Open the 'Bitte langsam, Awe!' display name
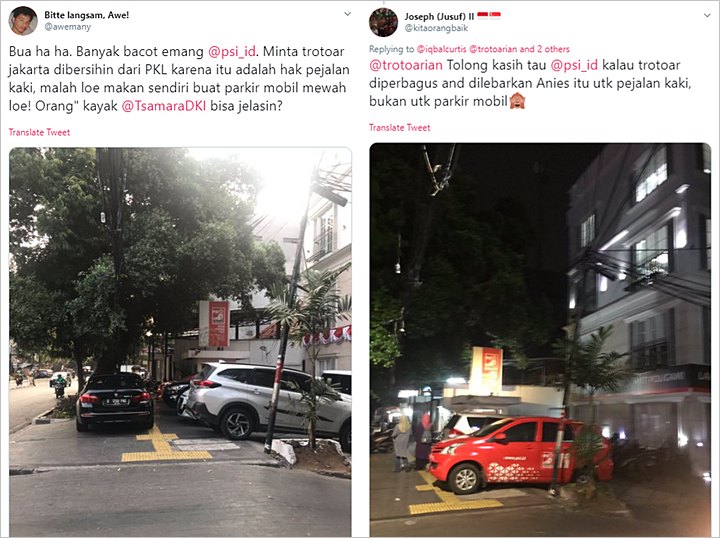This screenshot has height=538, width=720. tap(86, 15)
